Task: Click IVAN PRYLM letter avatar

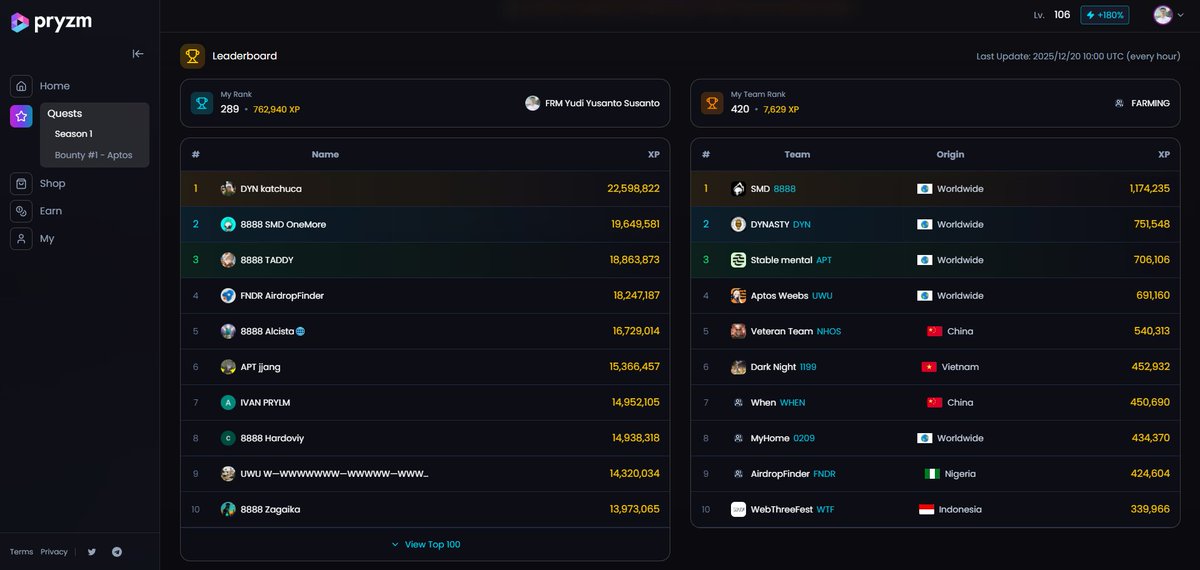Action: pos(228,402)
